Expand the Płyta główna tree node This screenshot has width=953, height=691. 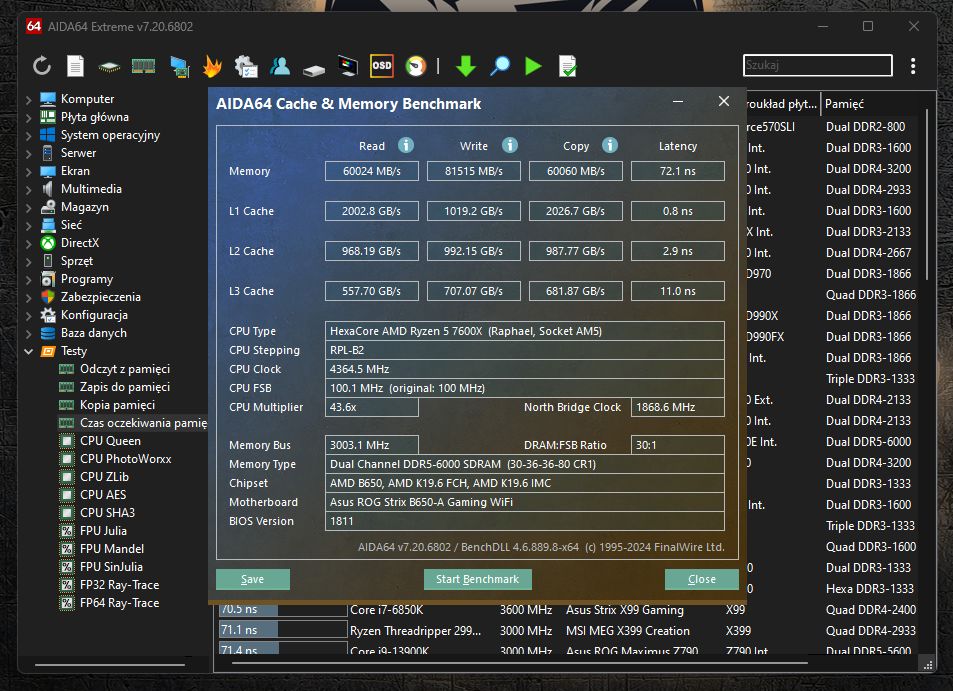pyautogui.click(x=28, y=117)
